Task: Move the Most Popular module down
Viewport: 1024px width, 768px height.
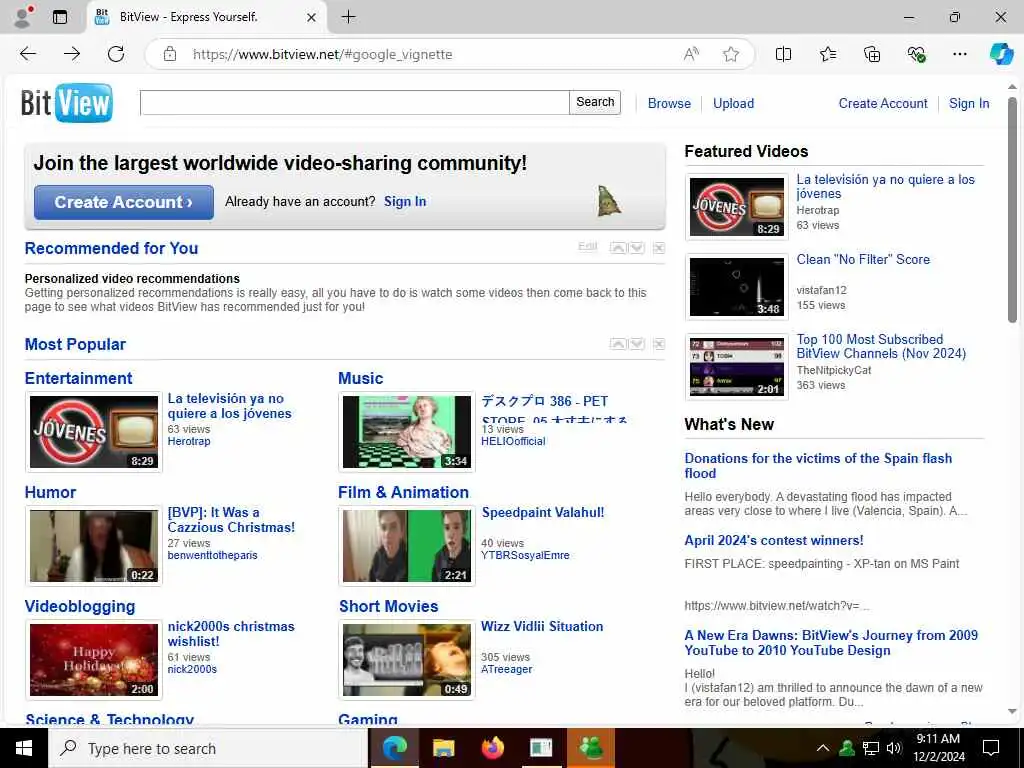Action: click(637, 344)
